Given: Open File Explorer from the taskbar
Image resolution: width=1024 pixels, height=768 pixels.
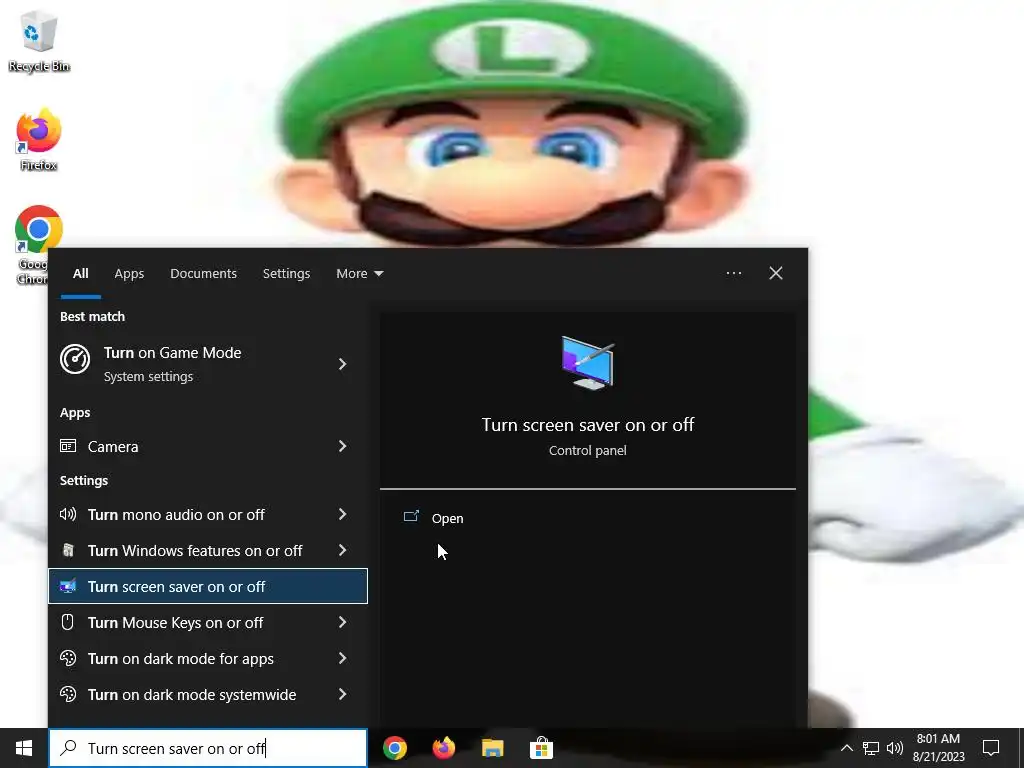Looking at the screenshot, I should click(x=492, y=748).
